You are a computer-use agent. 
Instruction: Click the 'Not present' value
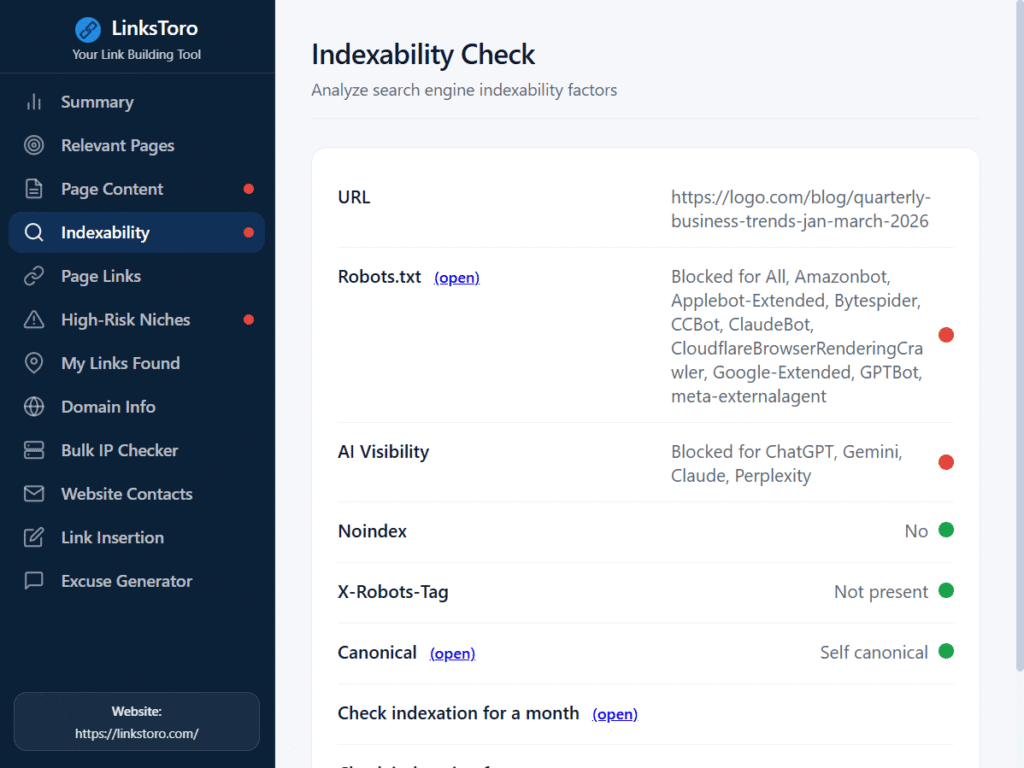[x=881, y=592]
